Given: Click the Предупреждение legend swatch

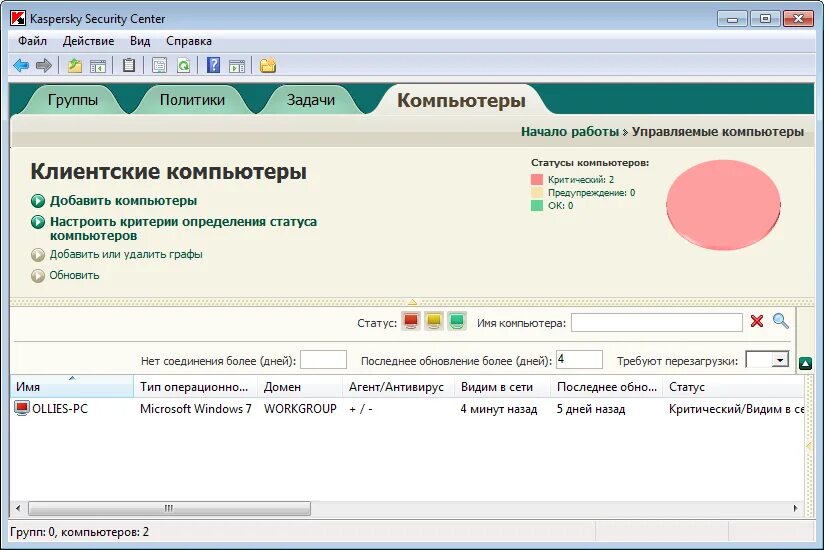Looking at the screenshot, I should point(537,193).
